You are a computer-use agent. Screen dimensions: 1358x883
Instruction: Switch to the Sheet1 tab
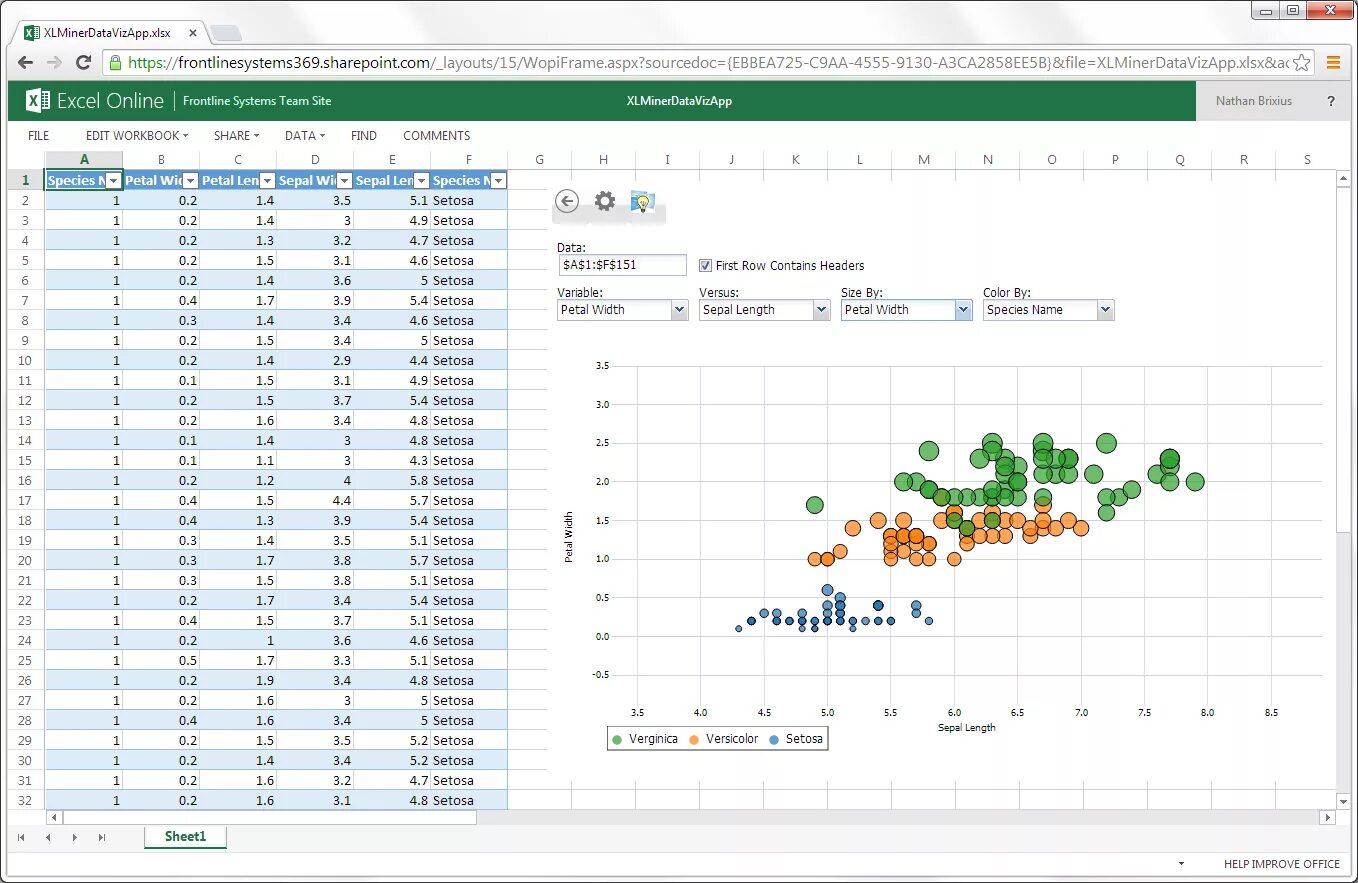coord(184,837)
